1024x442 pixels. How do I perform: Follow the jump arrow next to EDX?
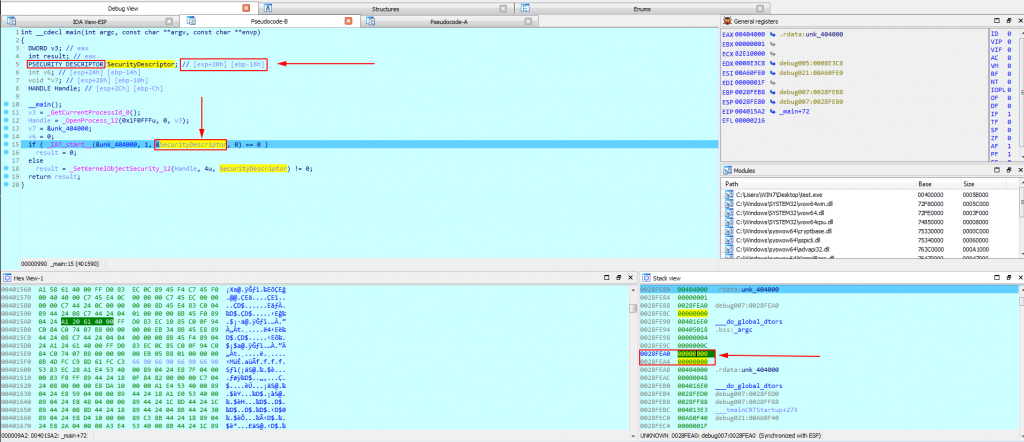click(773, 63)
